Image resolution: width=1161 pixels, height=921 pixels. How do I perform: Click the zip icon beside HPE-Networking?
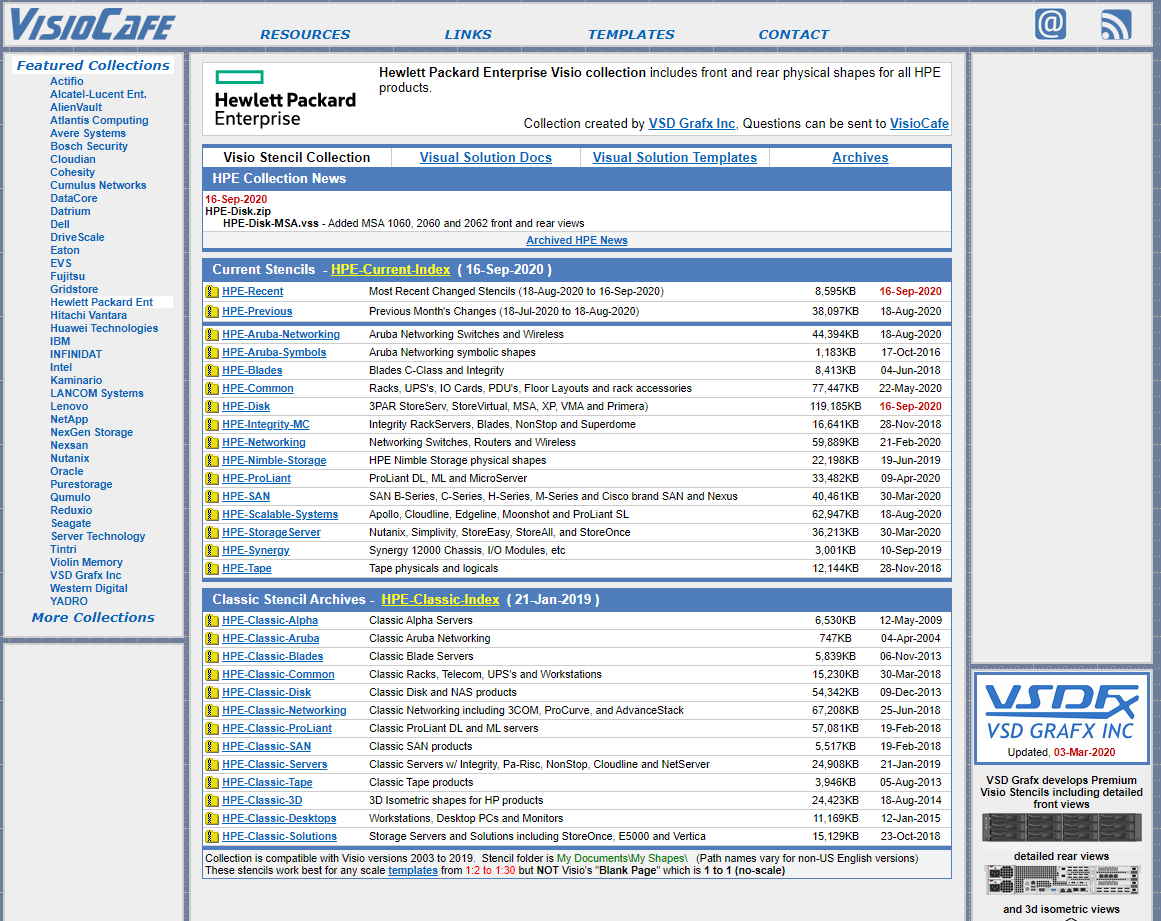(212, 443)
